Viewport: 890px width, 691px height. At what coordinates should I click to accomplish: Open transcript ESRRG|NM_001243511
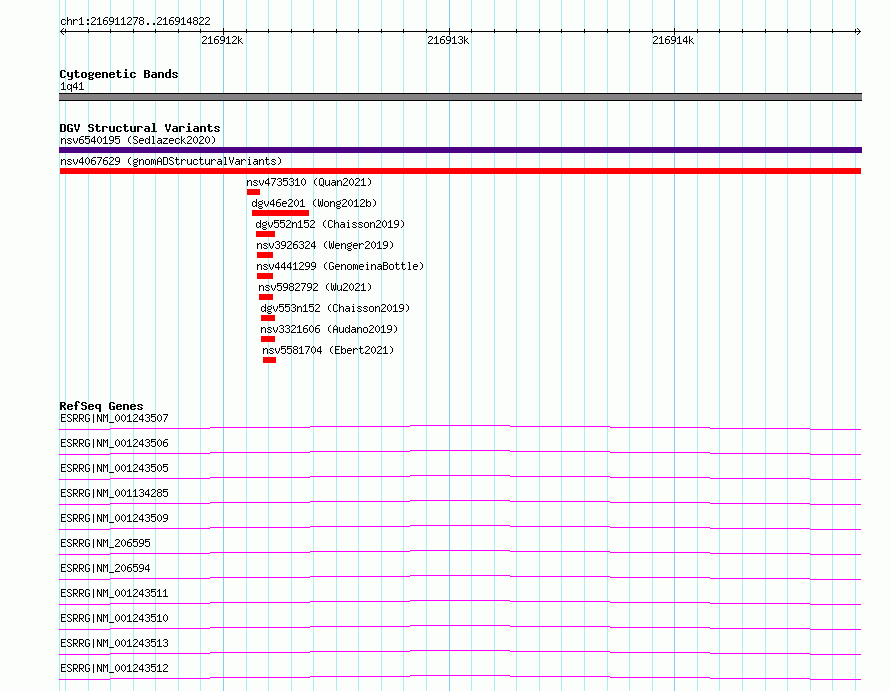click(x=114, y=593)
